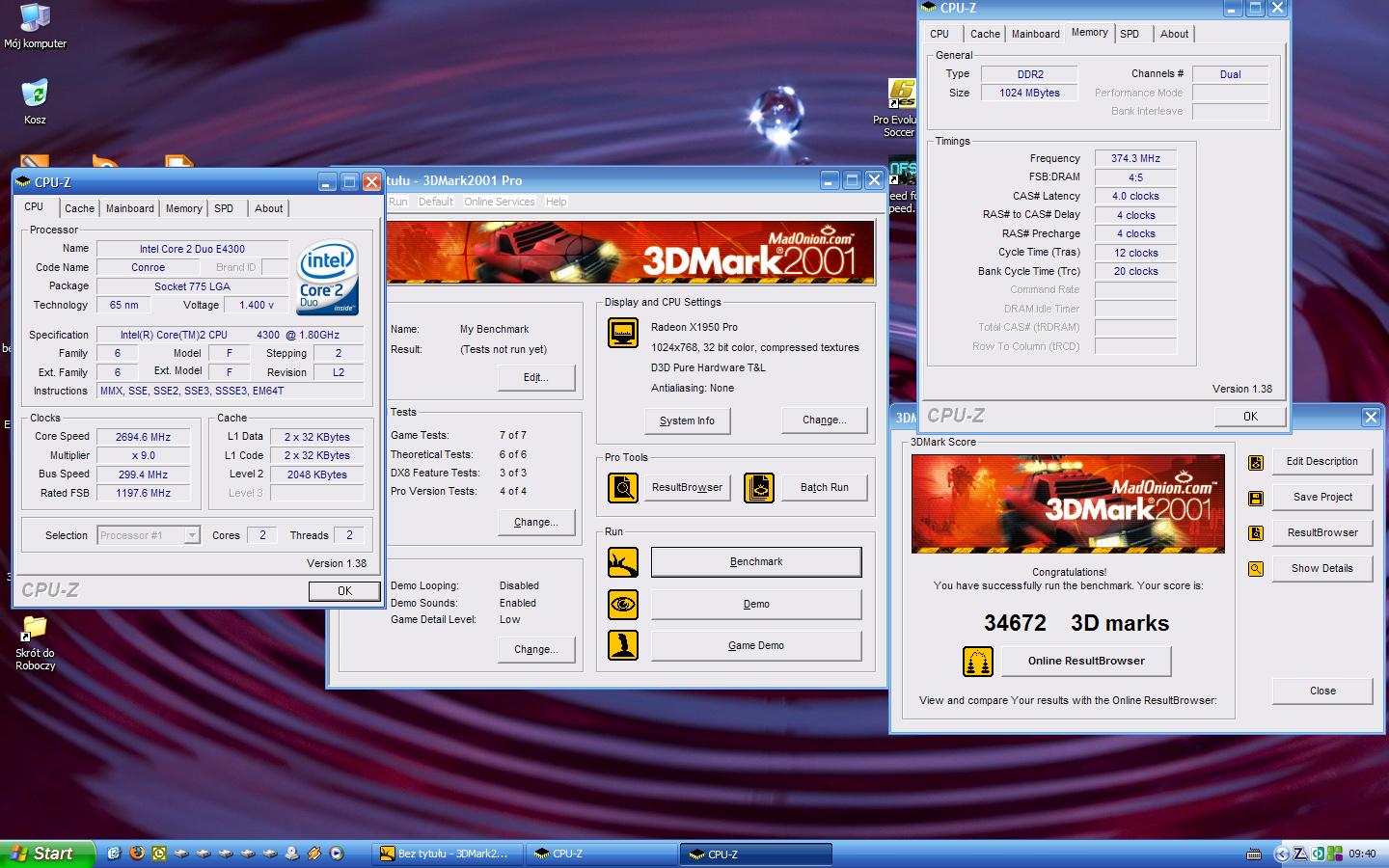Click the System Info button
This screenshot has height=868, width=1389.
click(687, 420)
